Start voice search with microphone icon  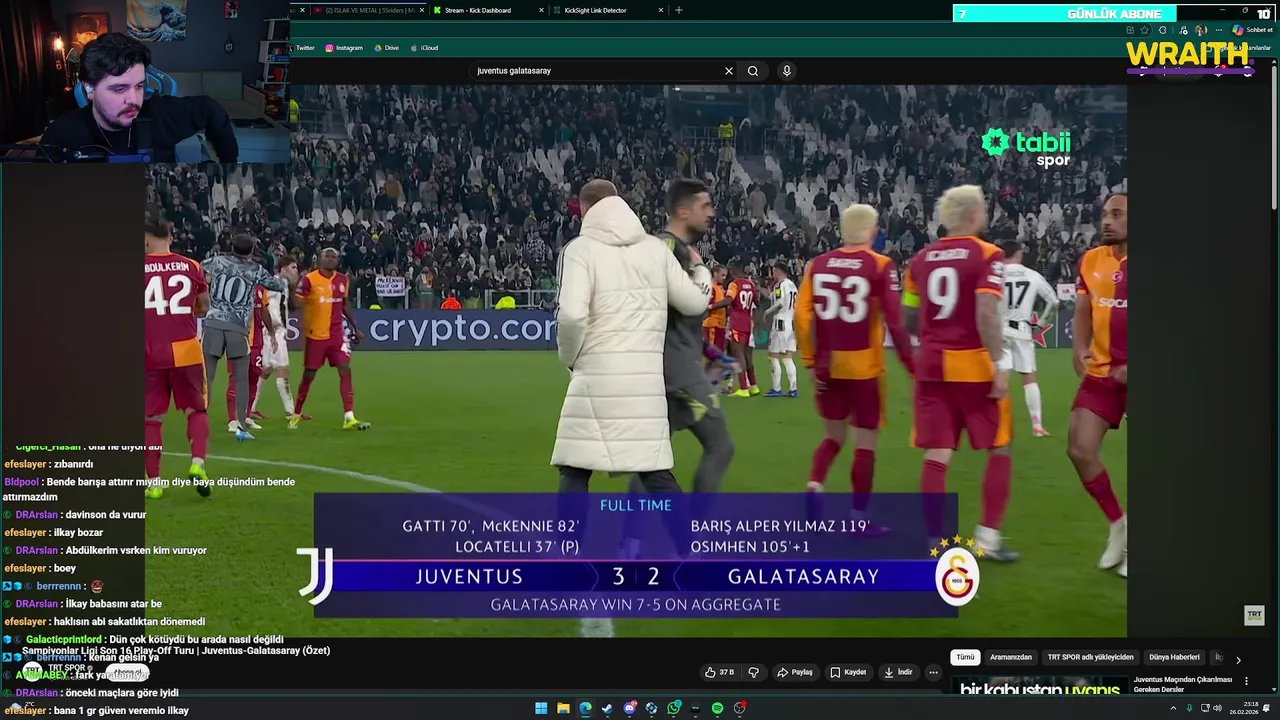[x=787, y=71]
